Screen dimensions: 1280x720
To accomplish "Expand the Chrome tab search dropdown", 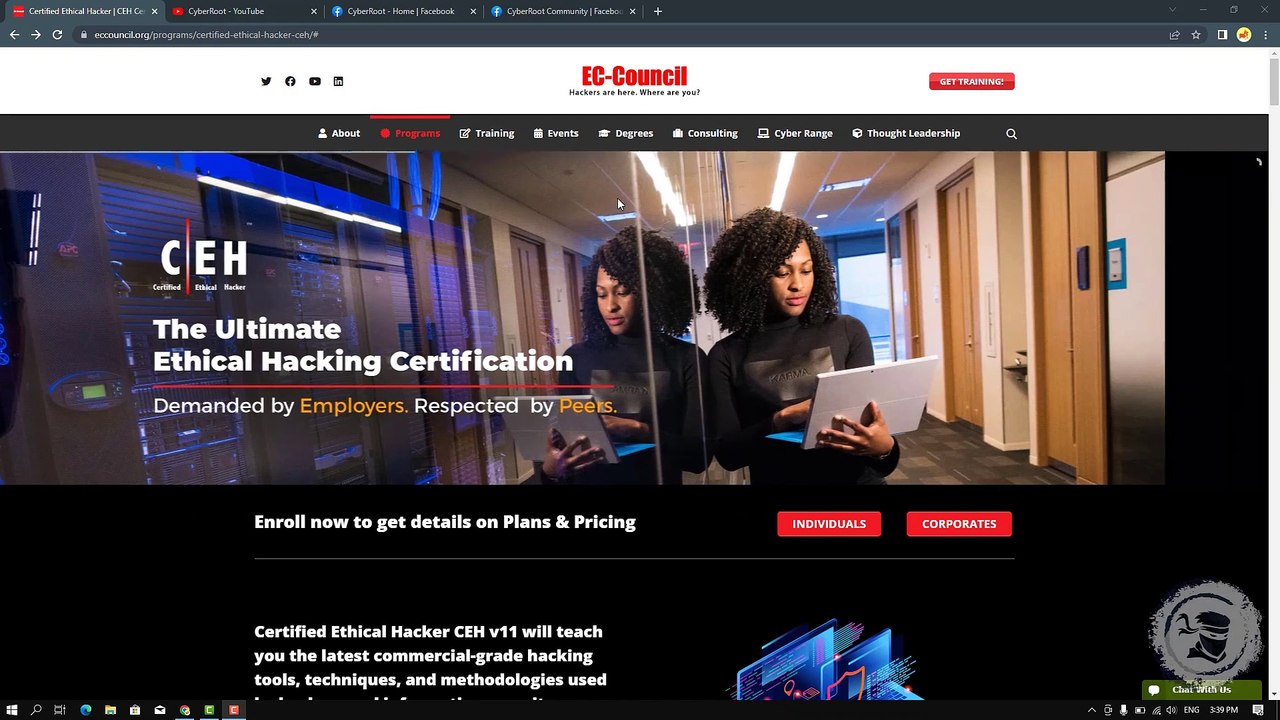I will coord(1173,10).
